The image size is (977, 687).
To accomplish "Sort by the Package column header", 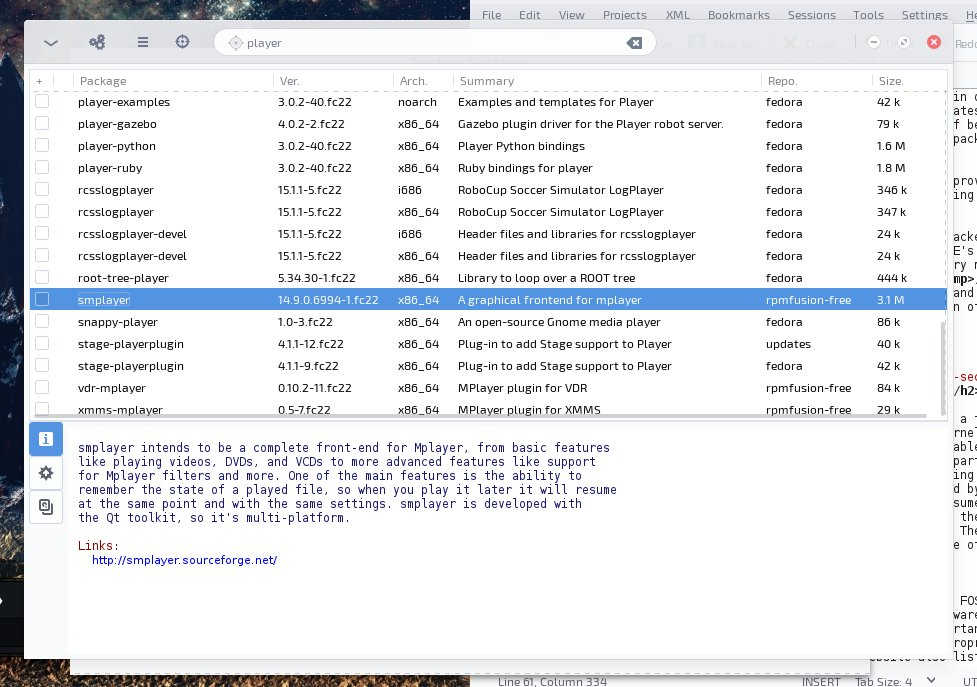I will (x=103, y=81).
